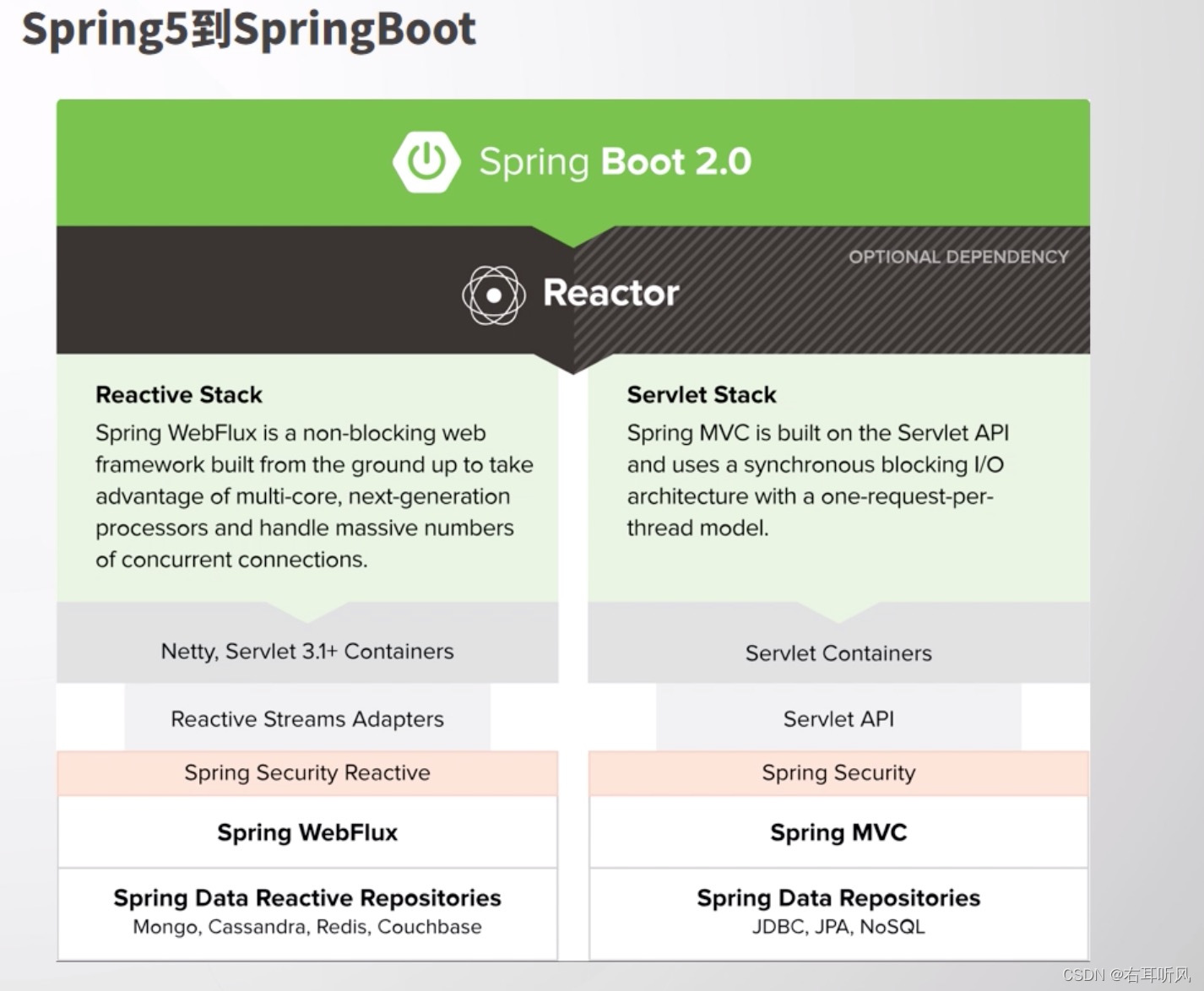Select the Spring WebFlux description paragraph
This screenshot has height=991, width=1204.
click(314, 496)
